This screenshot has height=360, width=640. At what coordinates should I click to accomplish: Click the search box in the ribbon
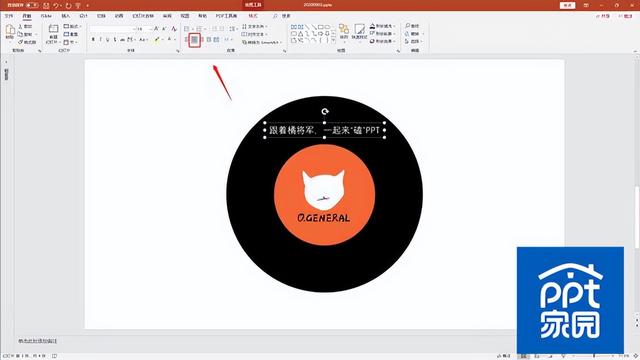pyautogui.click(x=282, y=16)
